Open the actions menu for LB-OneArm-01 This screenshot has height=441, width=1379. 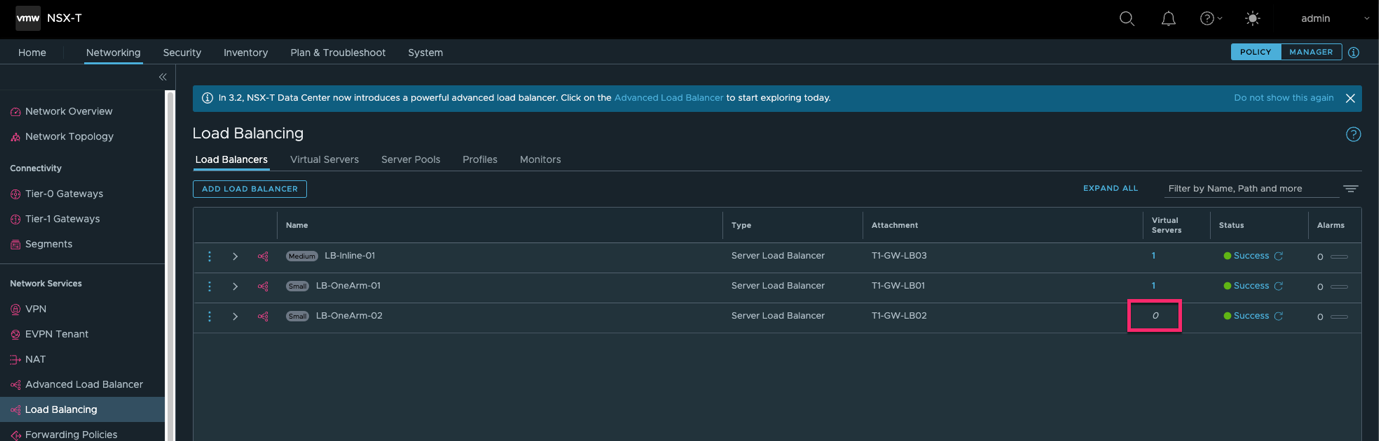(209, 286)
